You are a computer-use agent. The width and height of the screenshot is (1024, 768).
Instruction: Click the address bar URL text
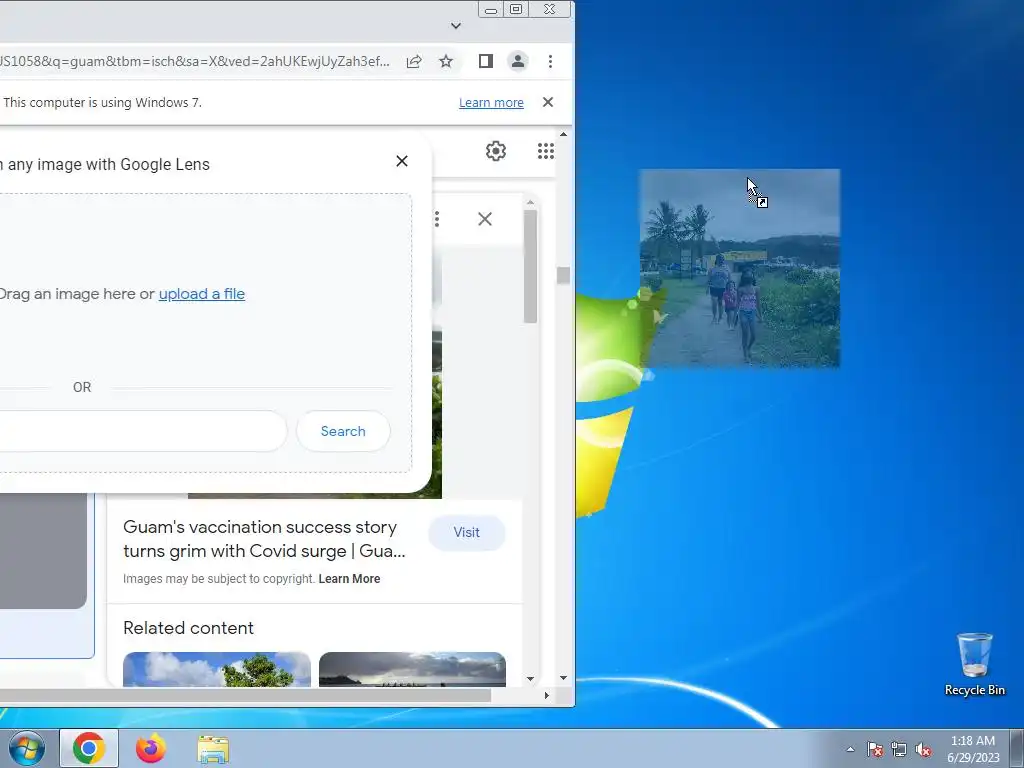(x=195, y=61)
